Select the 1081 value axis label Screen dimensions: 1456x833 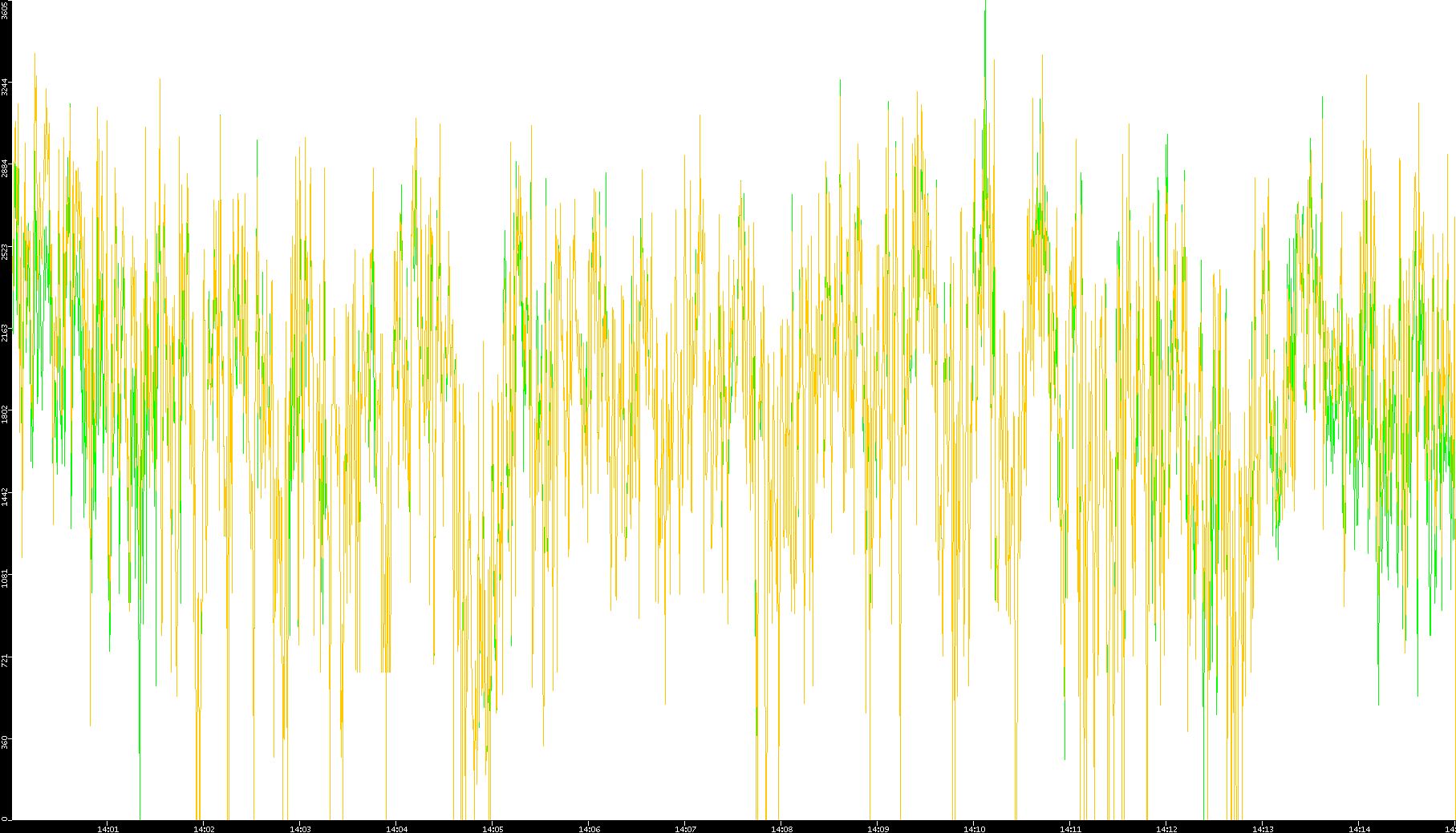coord(5,578)
